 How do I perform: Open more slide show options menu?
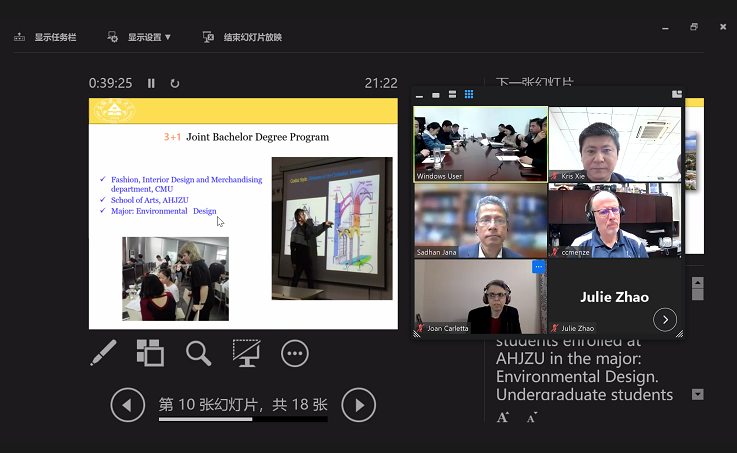pos(294,352)
